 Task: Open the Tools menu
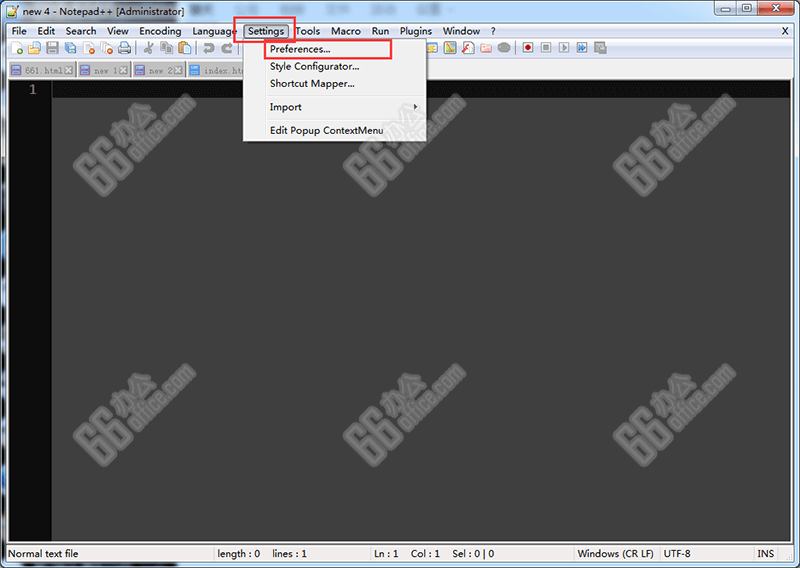click(308, 31)
